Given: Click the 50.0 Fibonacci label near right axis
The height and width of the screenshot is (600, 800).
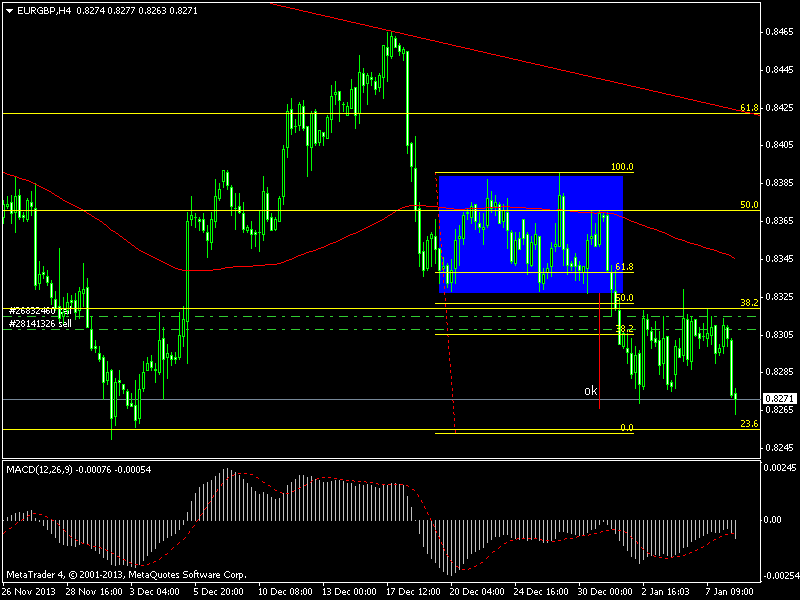Looking at the screenshot, I should pos(750,204).
